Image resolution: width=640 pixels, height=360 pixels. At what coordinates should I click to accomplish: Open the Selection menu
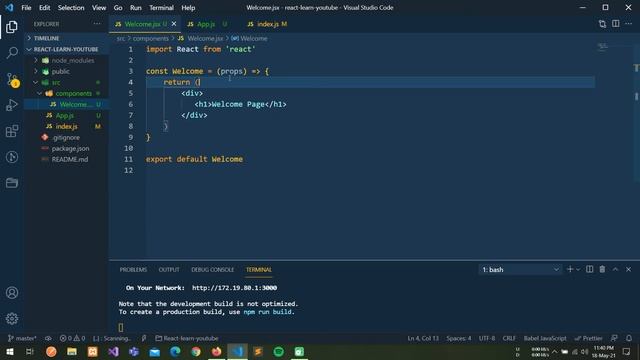(x=71, y=7)
